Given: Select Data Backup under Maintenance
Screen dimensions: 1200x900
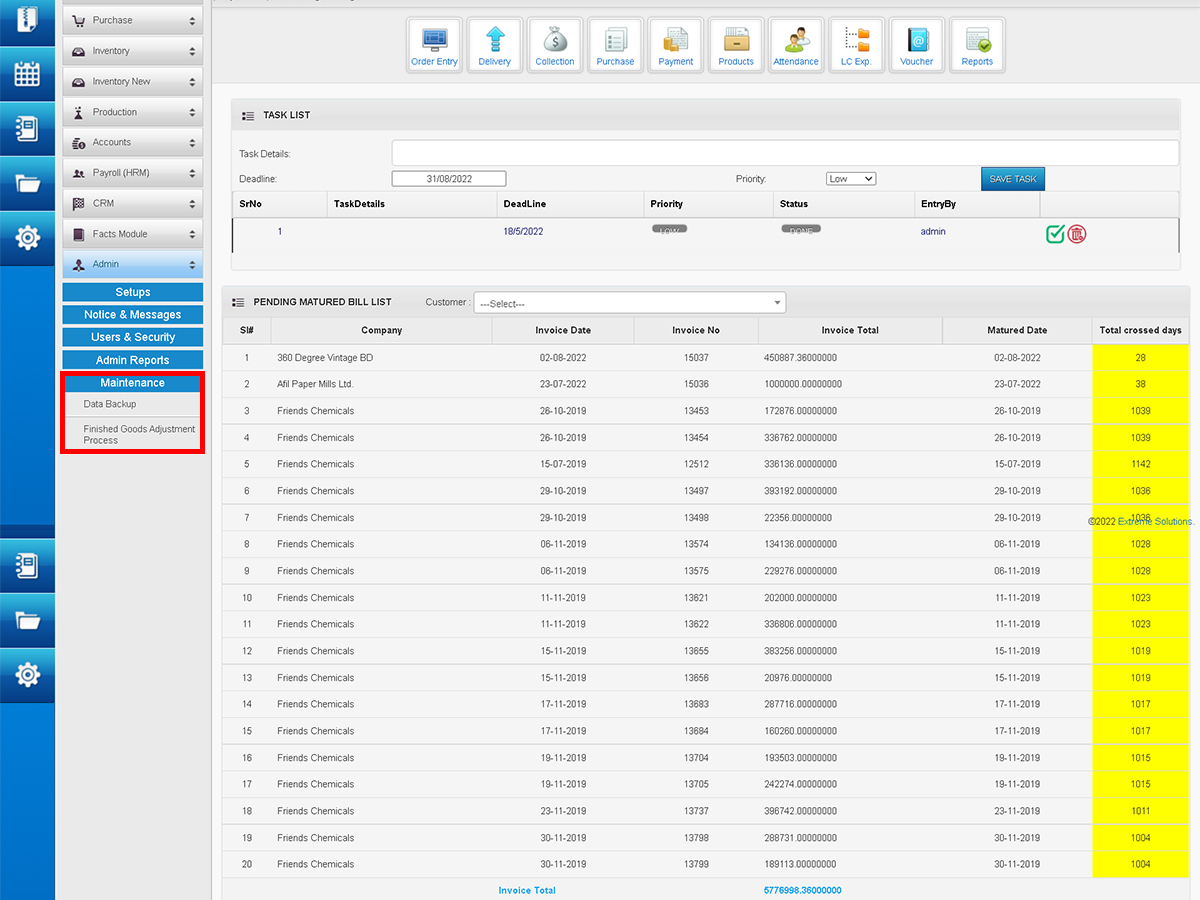Looking at the screenshot, I should click(110, 404).
